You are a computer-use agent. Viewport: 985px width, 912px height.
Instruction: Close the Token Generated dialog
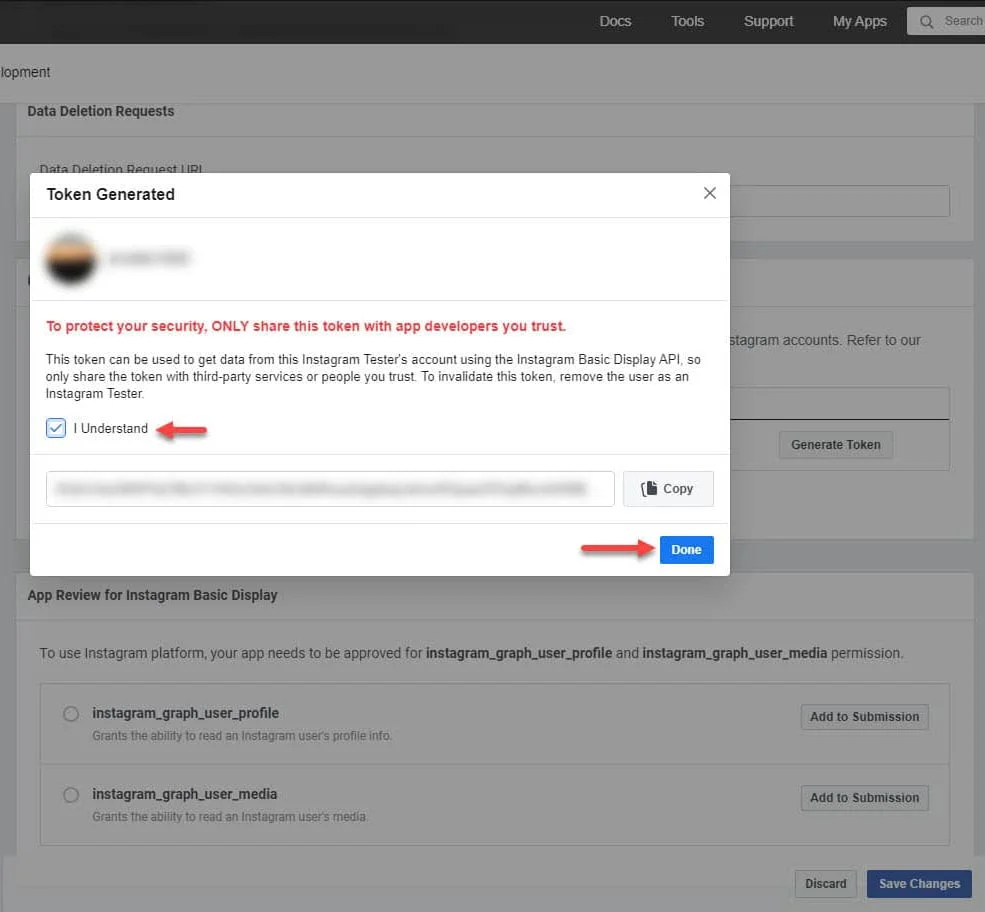(709, 193)
